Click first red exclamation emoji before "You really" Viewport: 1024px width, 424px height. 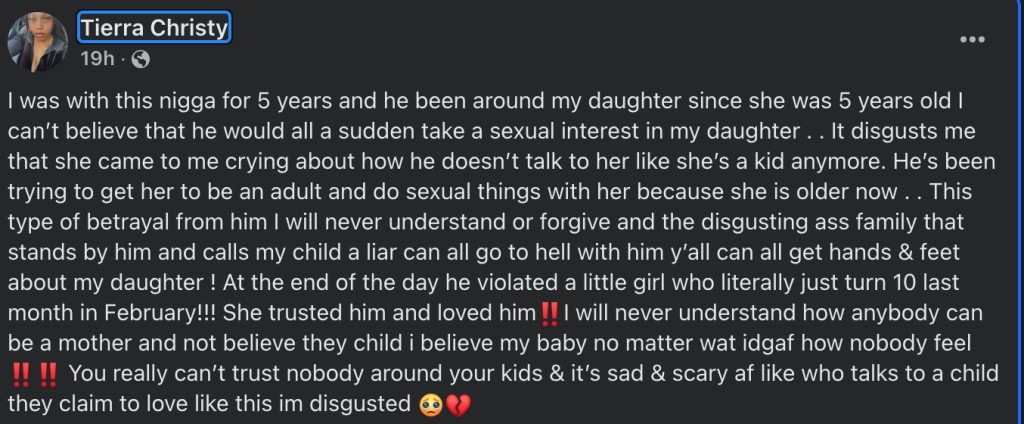[20, 374]
